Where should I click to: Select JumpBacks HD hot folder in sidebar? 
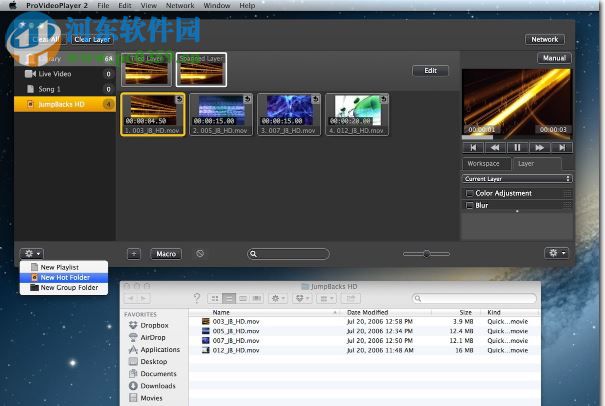click(65, 104)
